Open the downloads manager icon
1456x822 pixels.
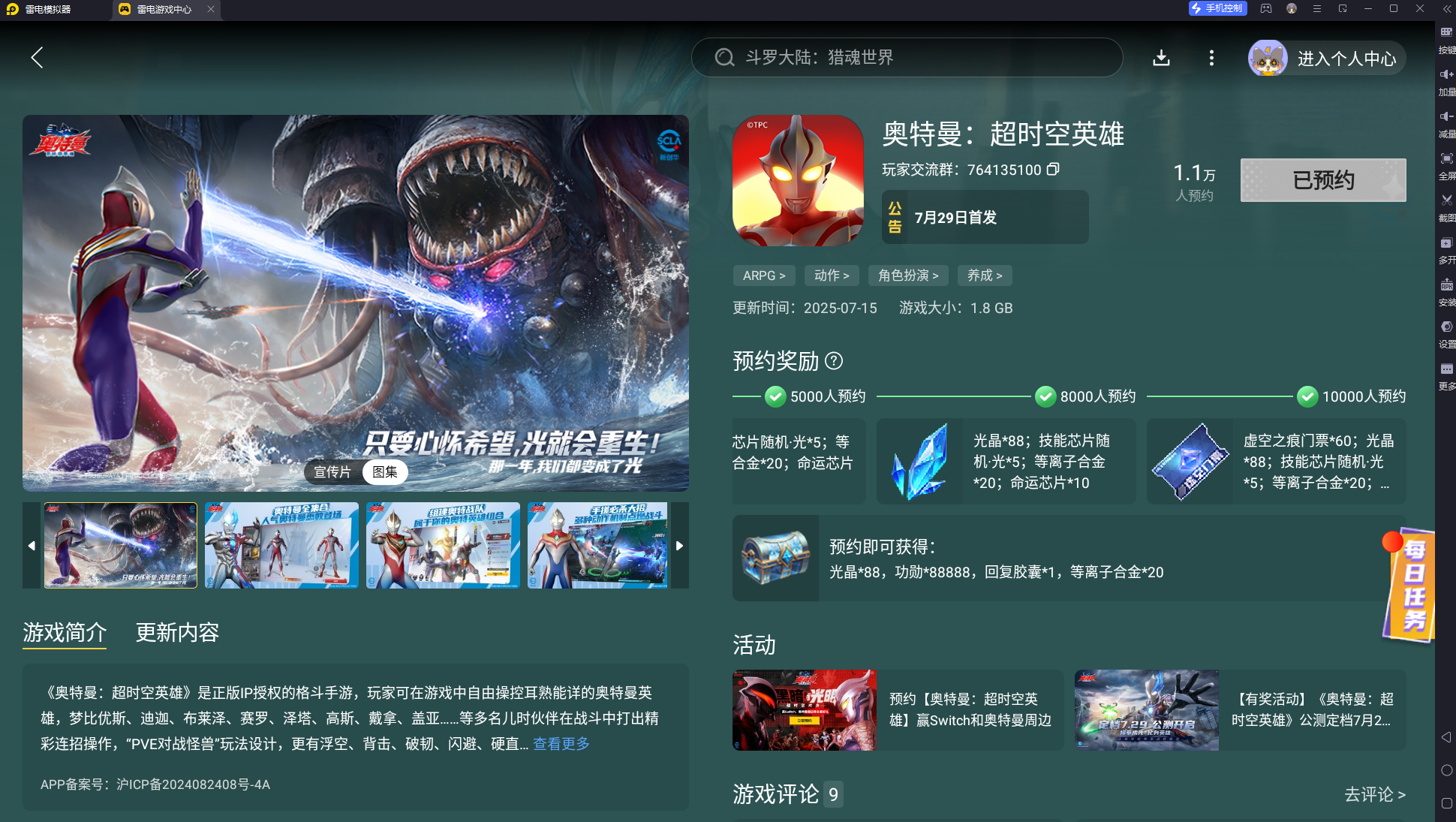click(x=1161, y=58)
